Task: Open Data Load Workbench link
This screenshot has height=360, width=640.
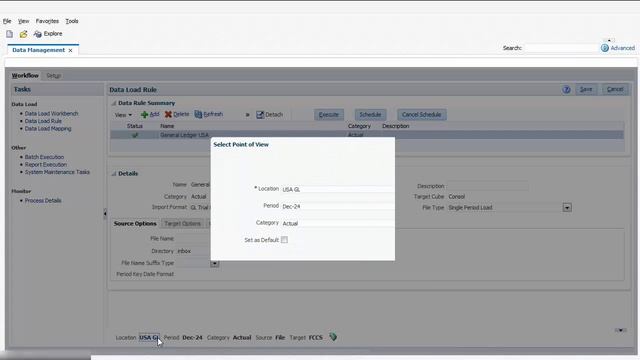Action: (x=51, y=113)
